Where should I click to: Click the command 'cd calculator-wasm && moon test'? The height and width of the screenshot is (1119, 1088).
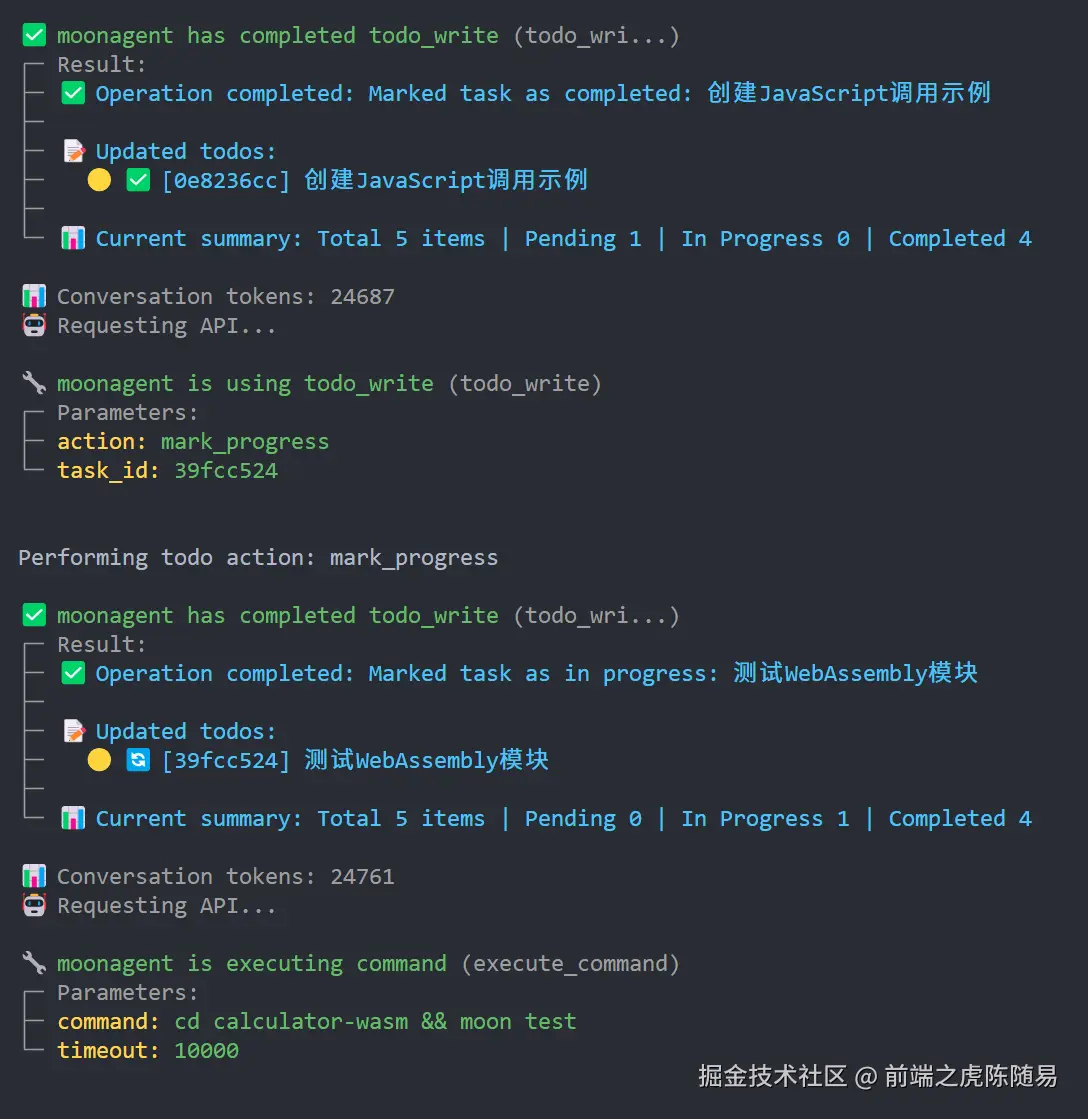(x=375, y=1021)
